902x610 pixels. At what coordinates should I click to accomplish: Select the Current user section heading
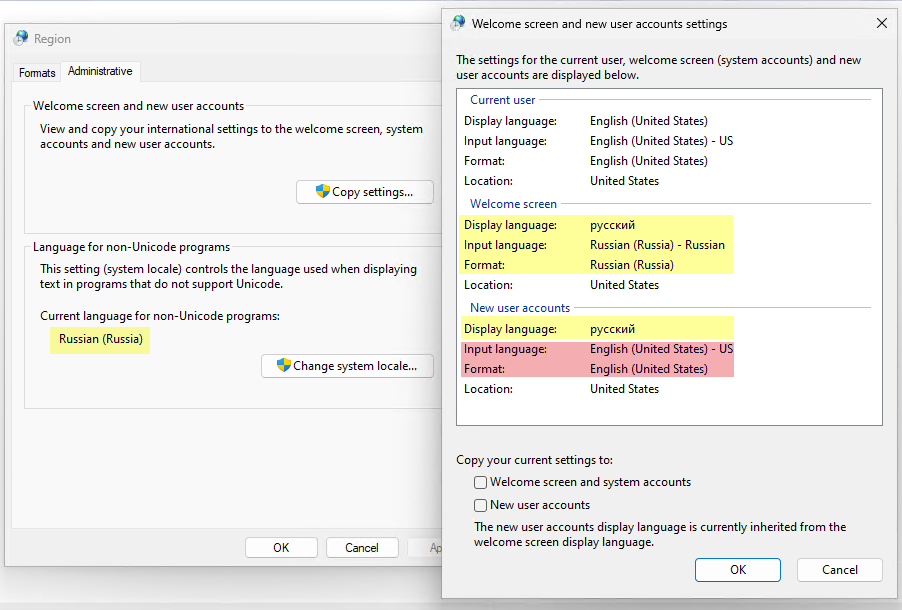(503, 100)
